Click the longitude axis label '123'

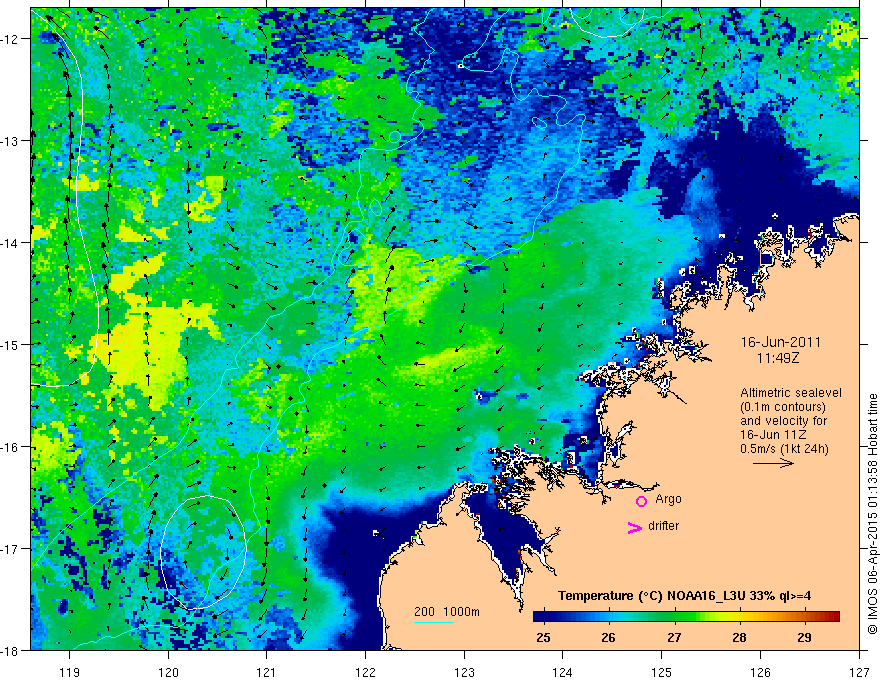pyautogui.click(x=464, y=672)
